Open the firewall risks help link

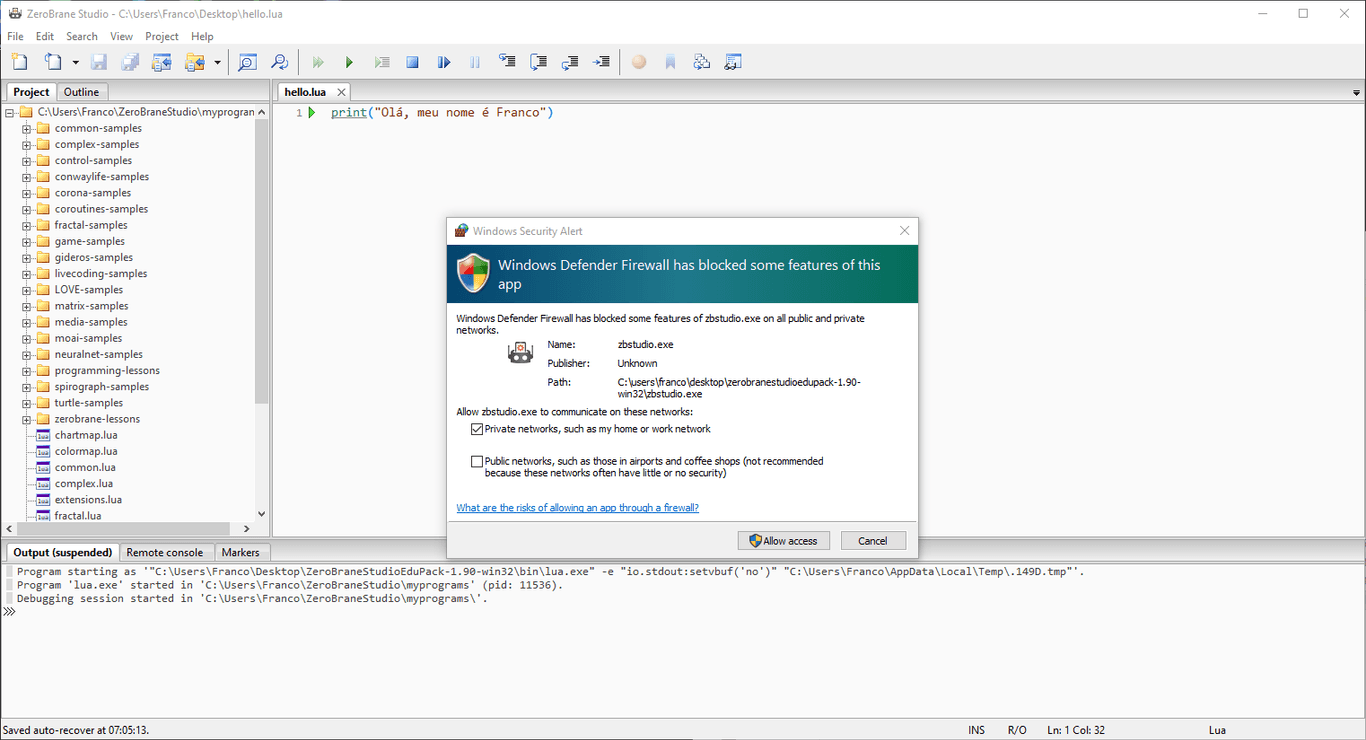click(577, 507)
